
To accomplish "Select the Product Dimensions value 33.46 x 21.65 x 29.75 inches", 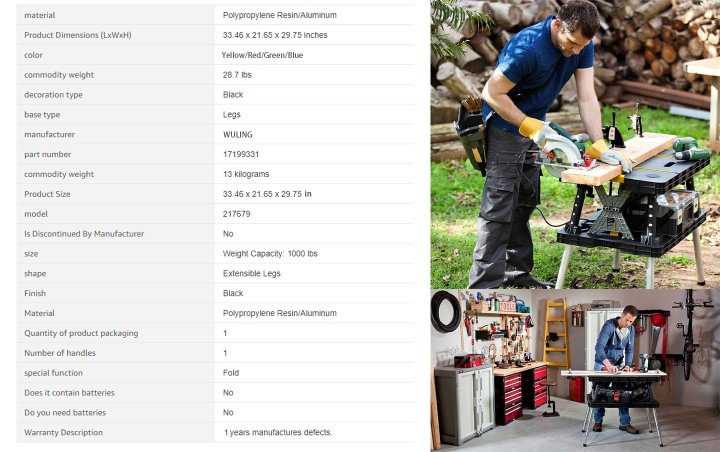I will [275, 35].
